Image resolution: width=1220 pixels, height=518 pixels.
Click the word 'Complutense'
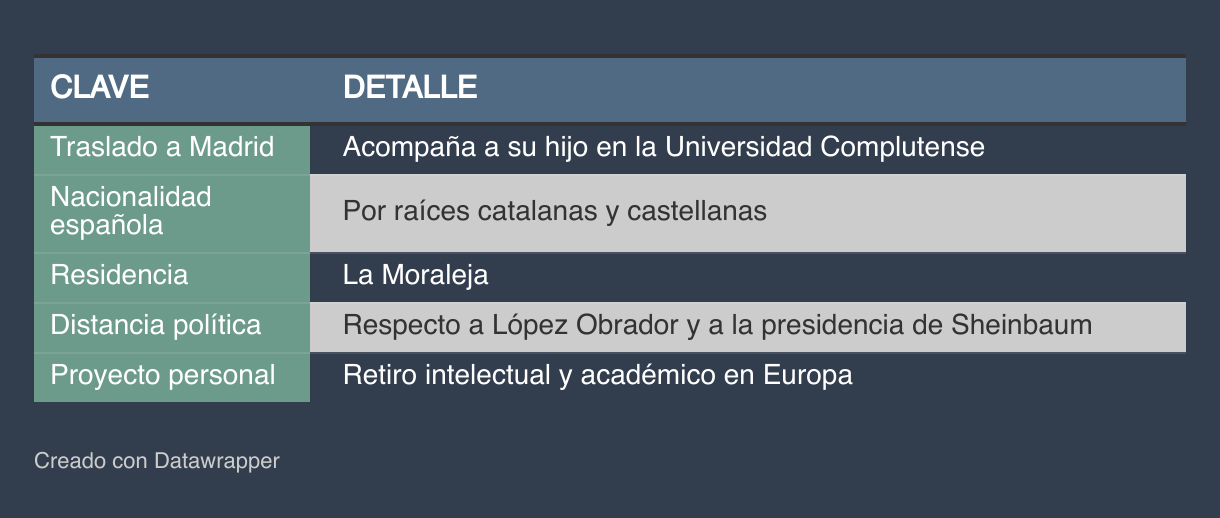tap(902, 148)
